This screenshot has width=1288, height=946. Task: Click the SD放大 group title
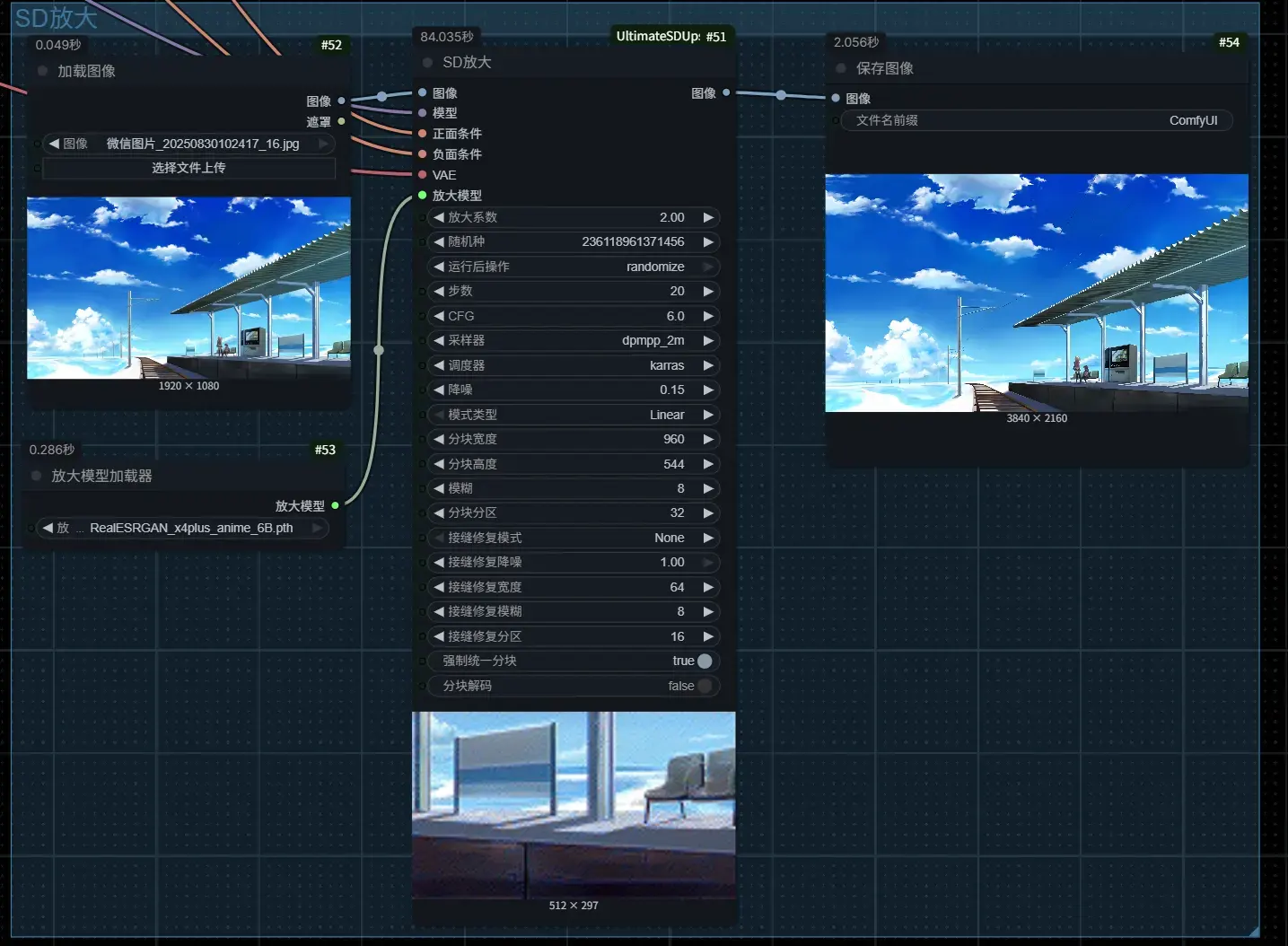point(56,16)
